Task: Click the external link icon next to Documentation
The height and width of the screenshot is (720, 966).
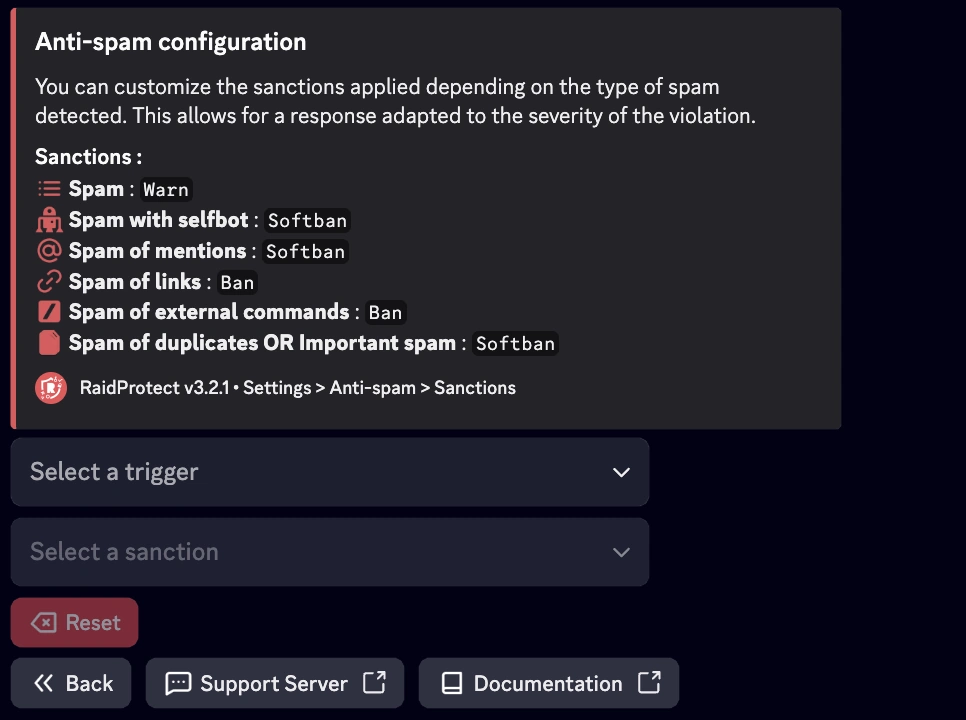Action: click(648, 683)
